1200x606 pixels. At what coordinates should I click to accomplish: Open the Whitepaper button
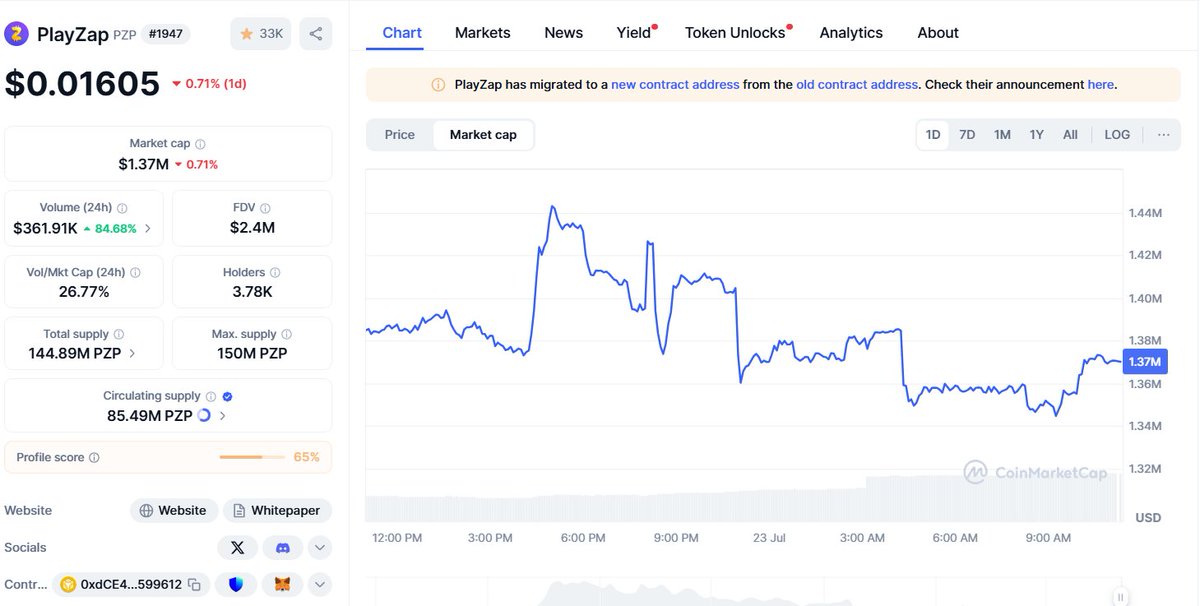277,510
